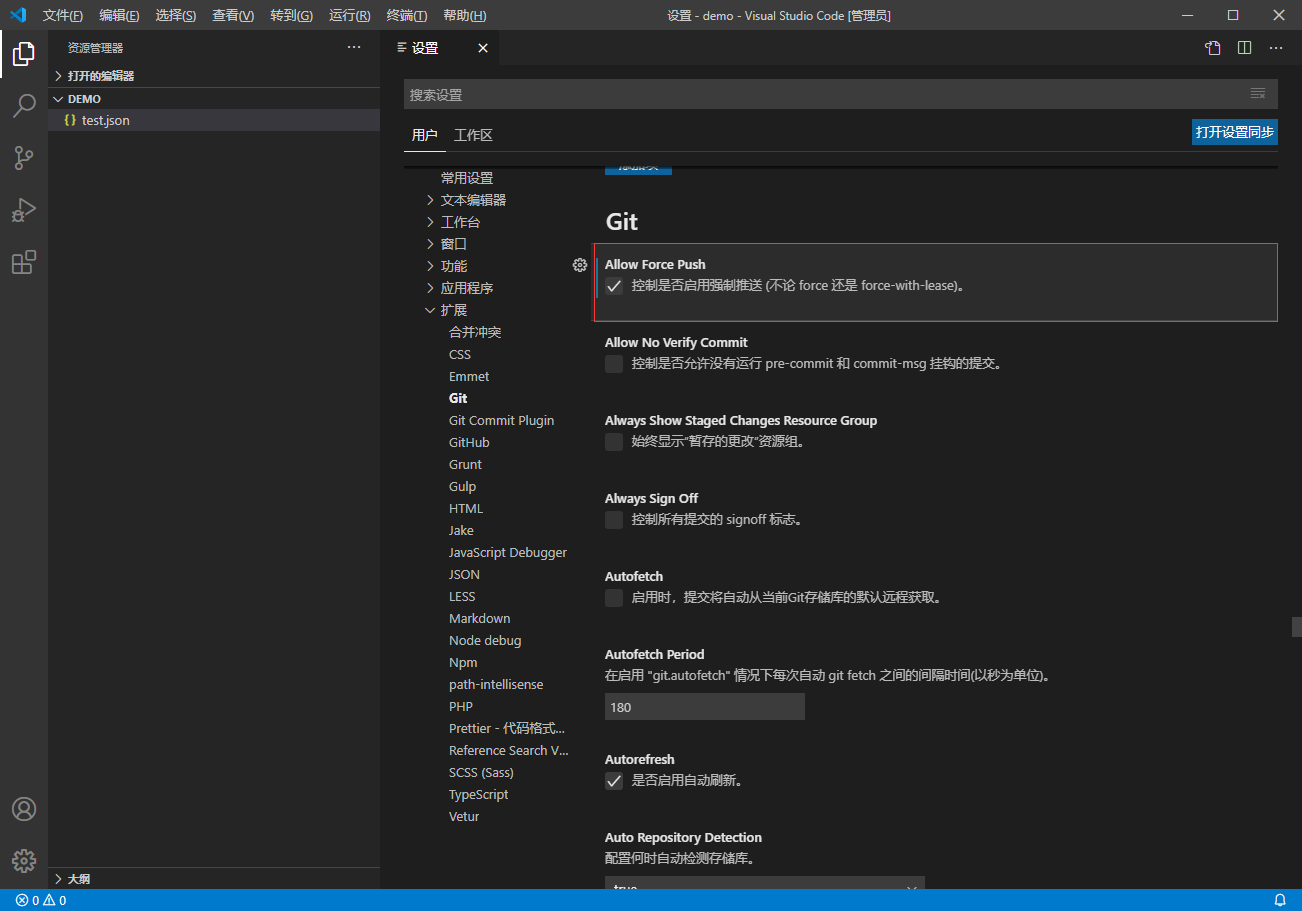Open the filter settings icon in search bar

tap(1257, 93)
